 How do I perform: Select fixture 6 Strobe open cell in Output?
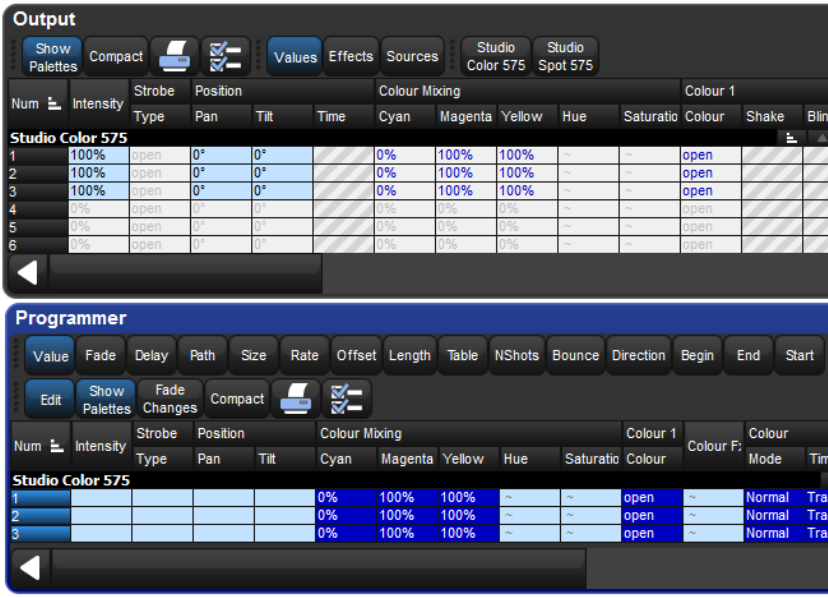point(159,245)
